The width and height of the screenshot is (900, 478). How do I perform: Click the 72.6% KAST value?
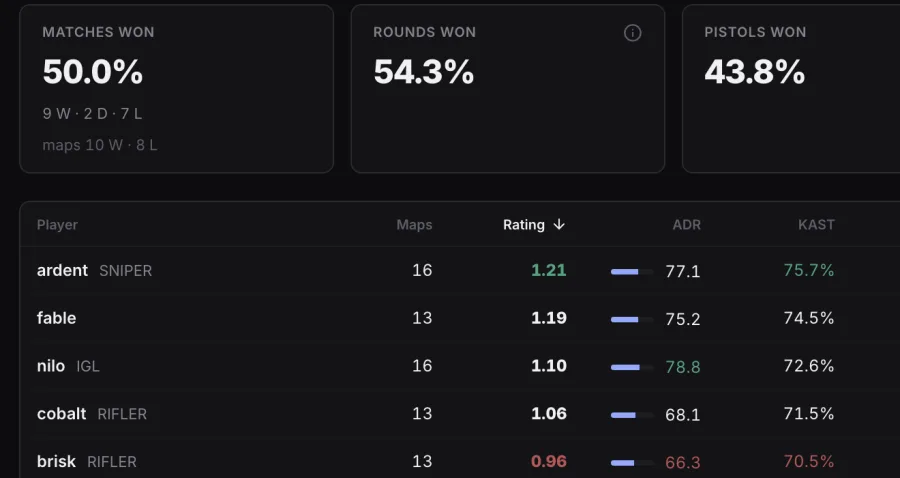809,366
